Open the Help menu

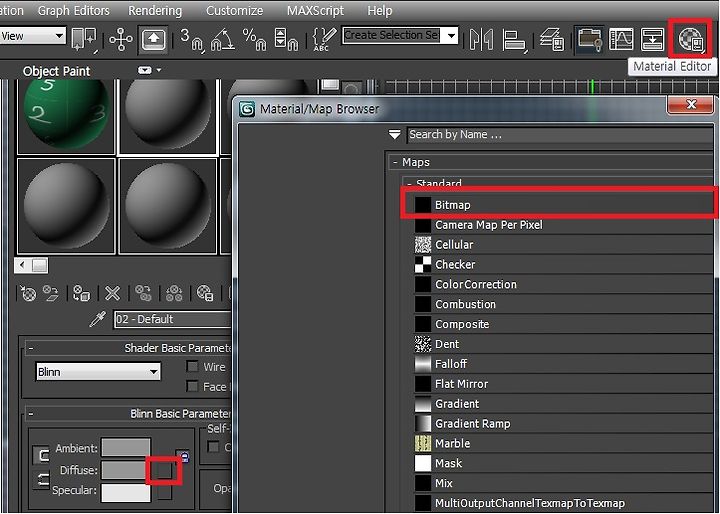(x=380, y=10)
